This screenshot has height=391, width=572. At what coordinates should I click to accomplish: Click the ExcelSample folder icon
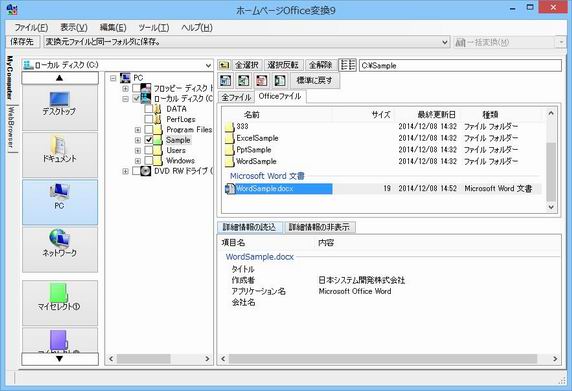pyautogui.click(x=229, y=138)
